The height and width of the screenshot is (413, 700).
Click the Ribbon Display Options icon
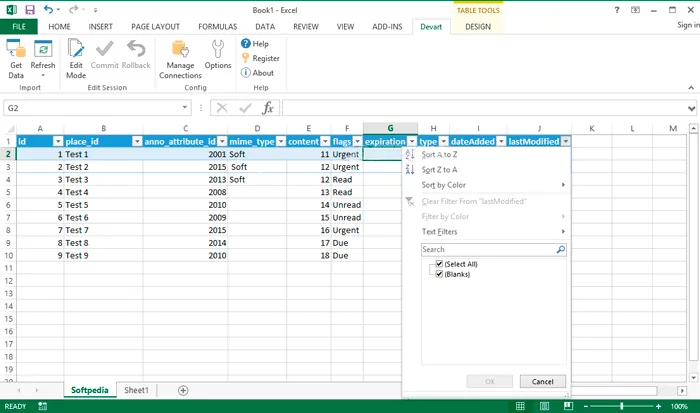(x=635, y=10)
